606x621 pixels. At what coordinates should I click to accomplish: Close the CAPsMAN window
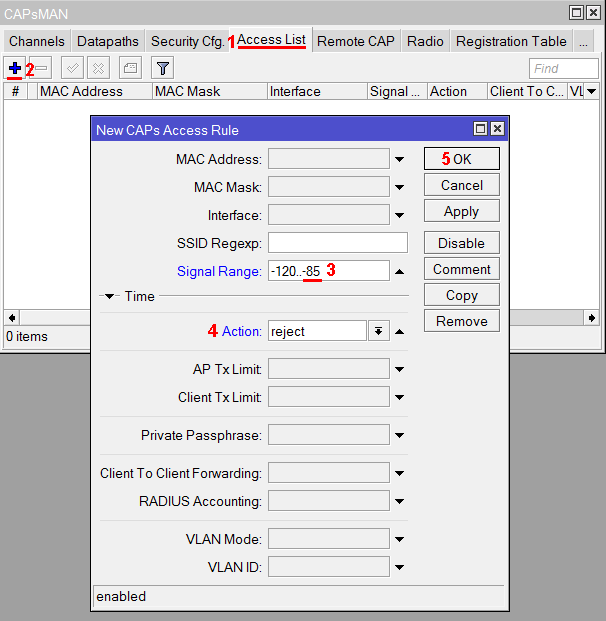(593, 13)
